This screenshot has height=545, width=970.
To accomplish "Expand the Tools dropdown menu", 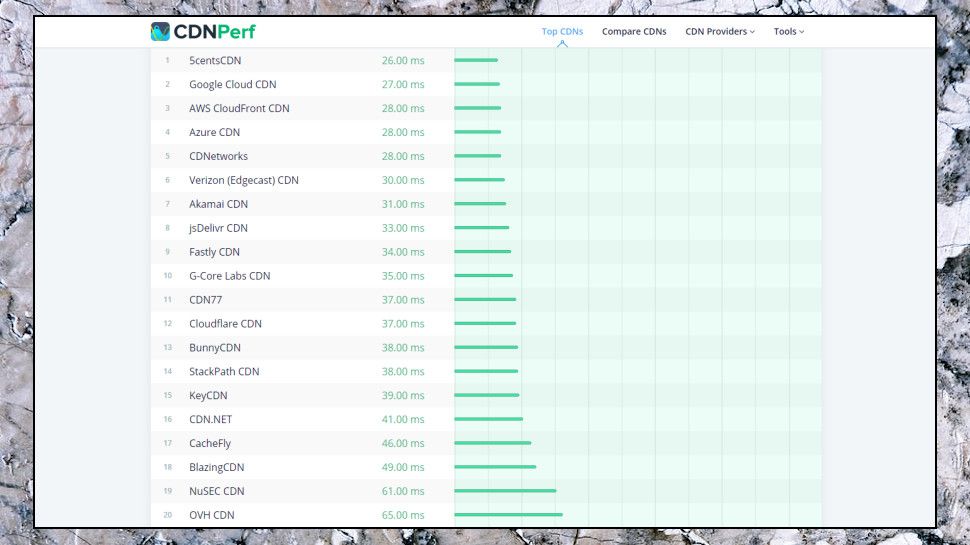I will tap(789, 32).
